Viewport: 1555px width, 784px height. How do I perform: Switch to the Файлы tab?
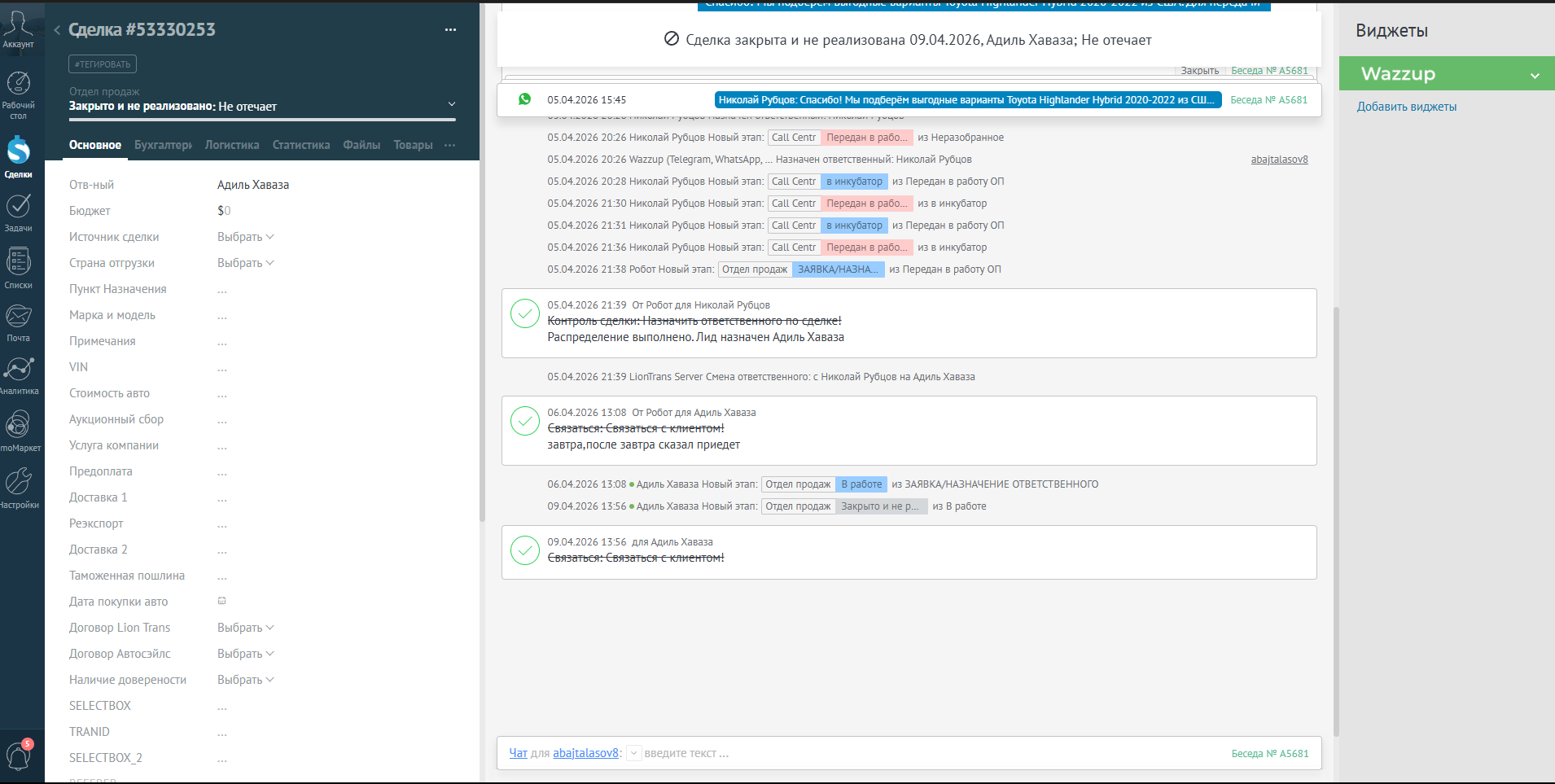tap(361, 145)
